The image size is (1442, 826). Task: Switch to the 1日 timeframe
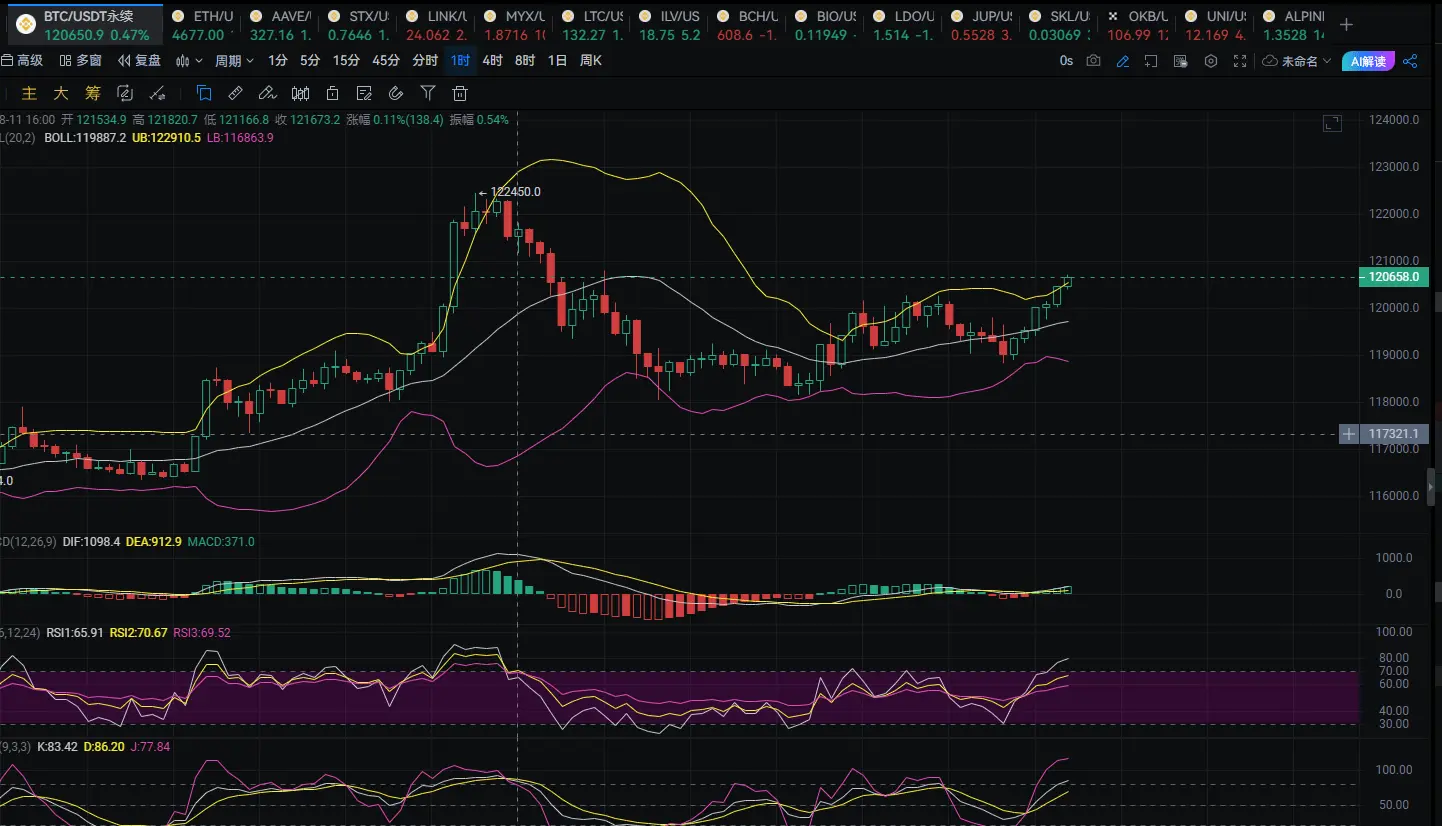pyautogui.click(x=557, y=61)
